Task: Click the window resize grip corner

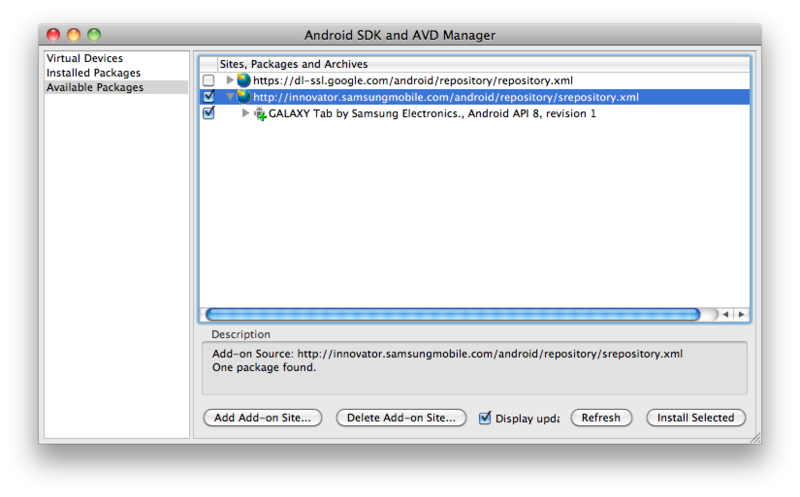Action: click(756, 438)
